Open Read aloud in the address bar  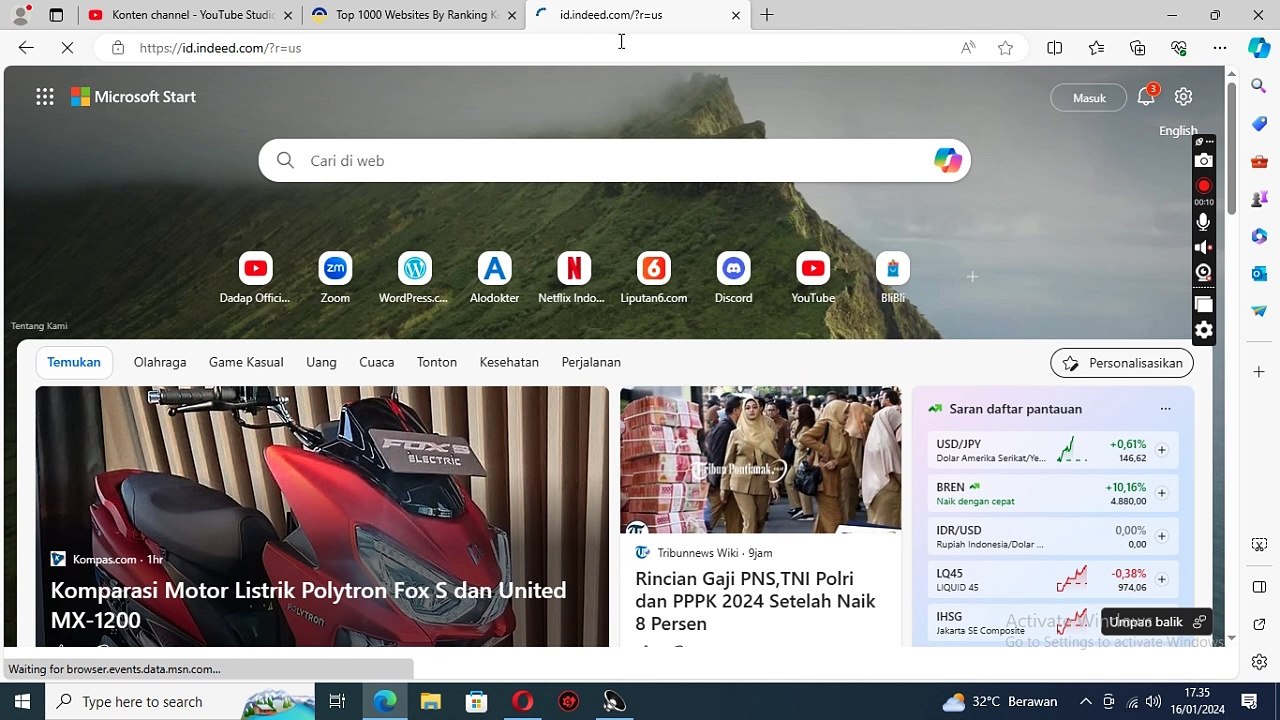968,48
